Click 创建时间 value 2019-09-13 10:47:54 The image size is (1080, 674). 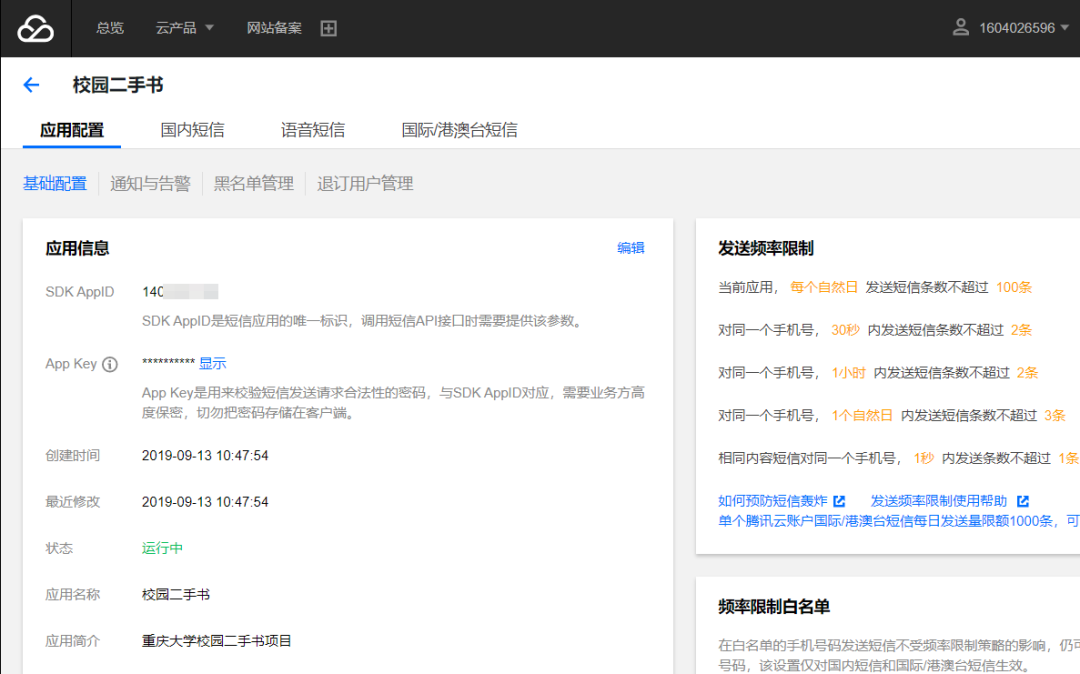(205, 456)
